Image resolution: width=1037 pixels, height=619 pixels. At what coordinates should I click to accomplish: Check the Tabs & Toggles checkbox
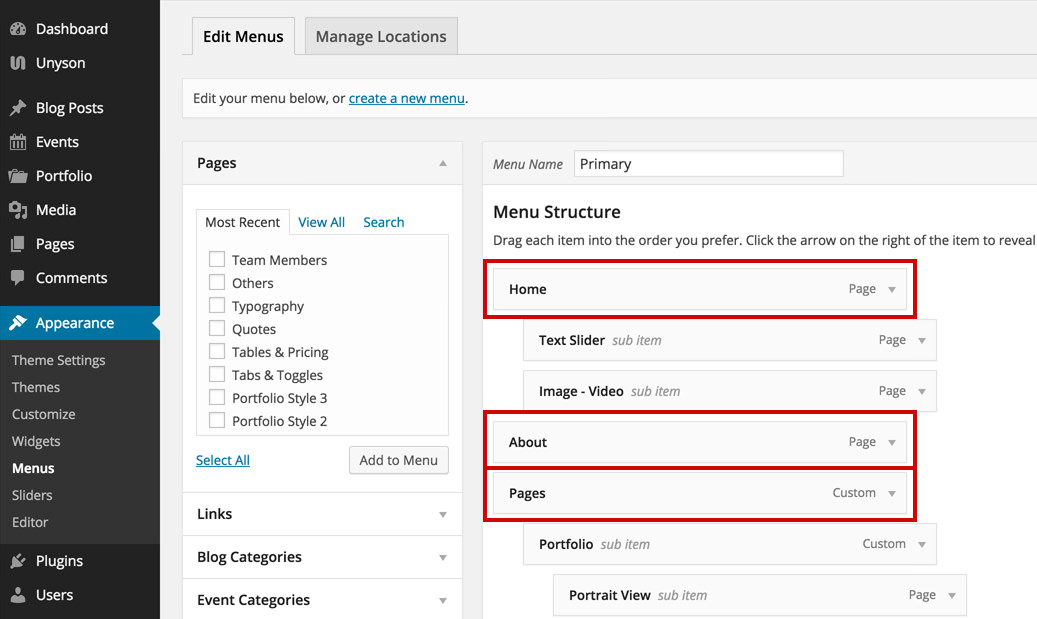tap(217, 374)
